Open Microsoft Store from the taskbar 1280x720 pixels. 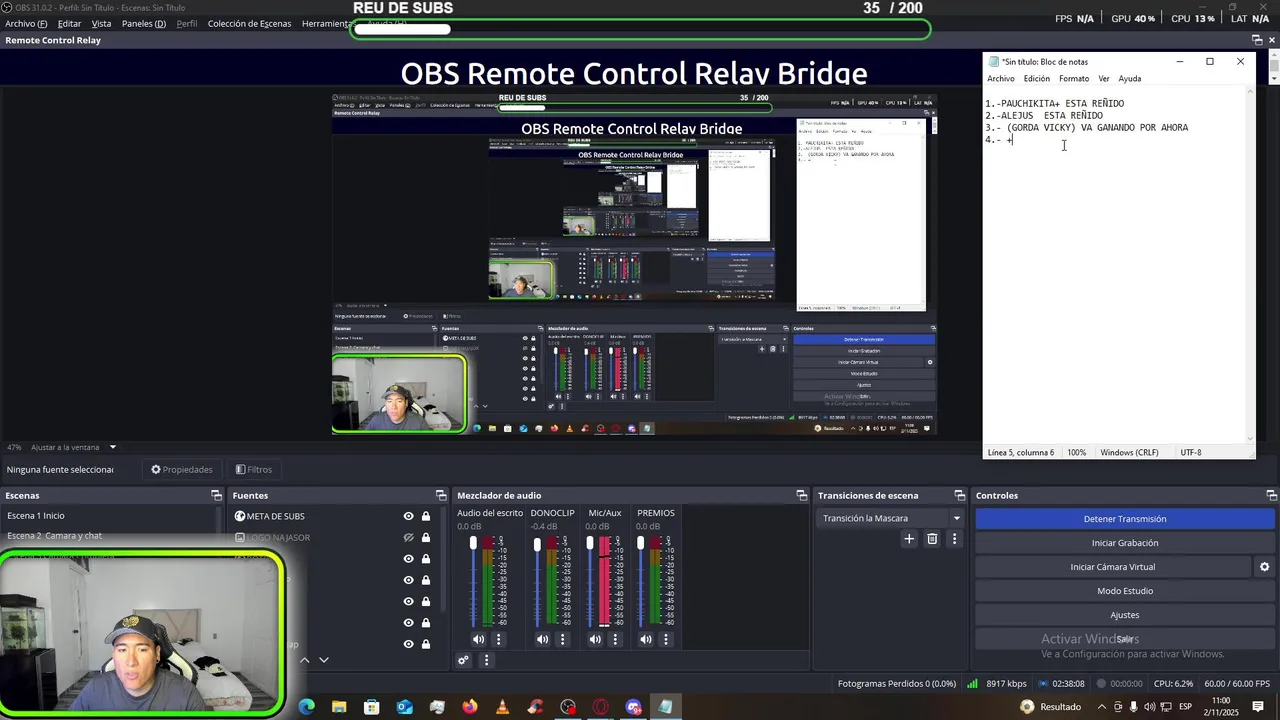click(372, 707)
